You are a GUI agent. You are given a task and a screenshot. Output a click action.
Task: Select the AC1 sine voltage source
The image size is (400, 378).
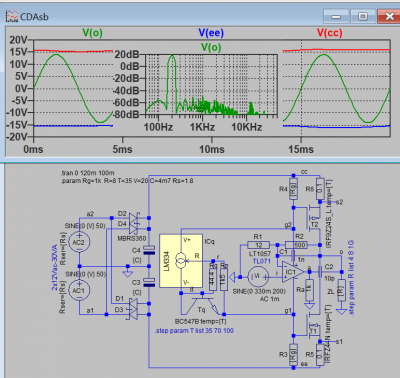coord(79,291)
